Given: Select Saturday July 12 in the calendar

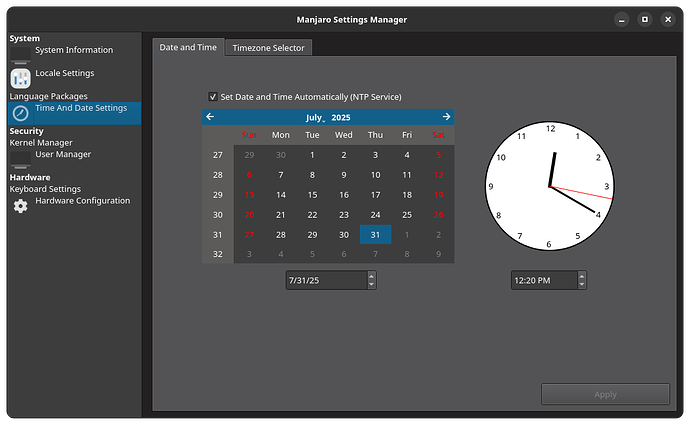Looking at the screenshot, I should 439,175.
